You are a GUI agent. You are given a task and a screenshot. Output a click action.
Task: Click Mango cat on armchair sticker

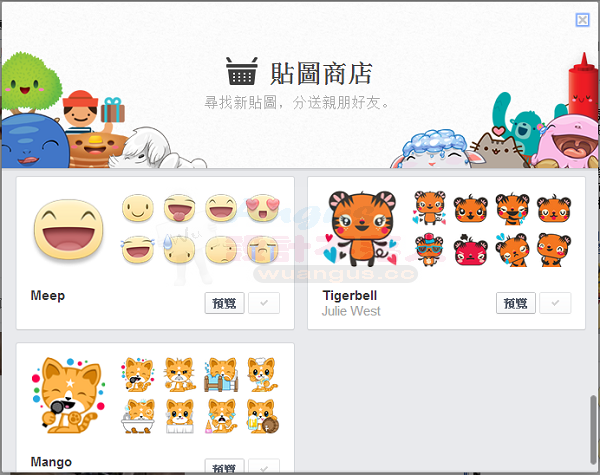tap(221, 374)
